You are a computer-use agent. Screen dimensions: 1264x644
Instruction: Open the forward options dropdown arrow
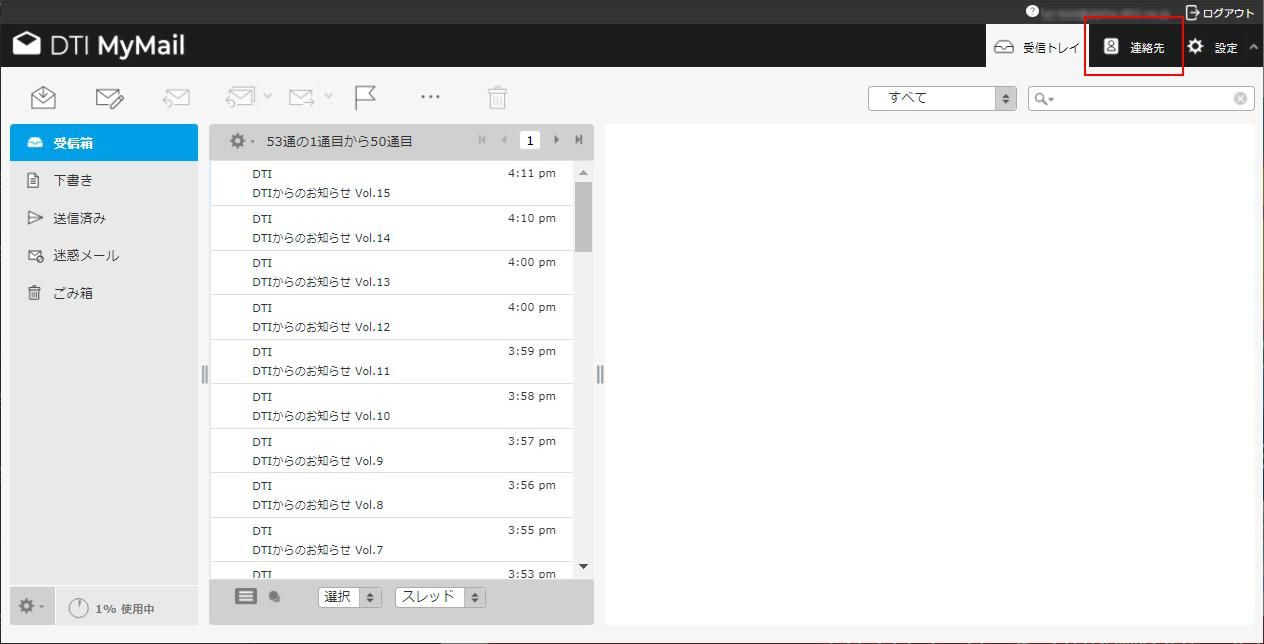point(329,97)
